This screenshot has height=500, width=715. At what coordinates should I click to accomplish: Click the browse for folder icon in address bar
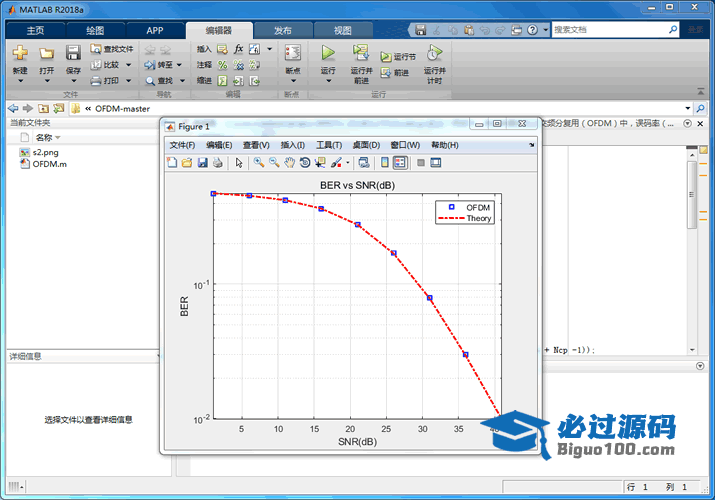tap(58, 108)
